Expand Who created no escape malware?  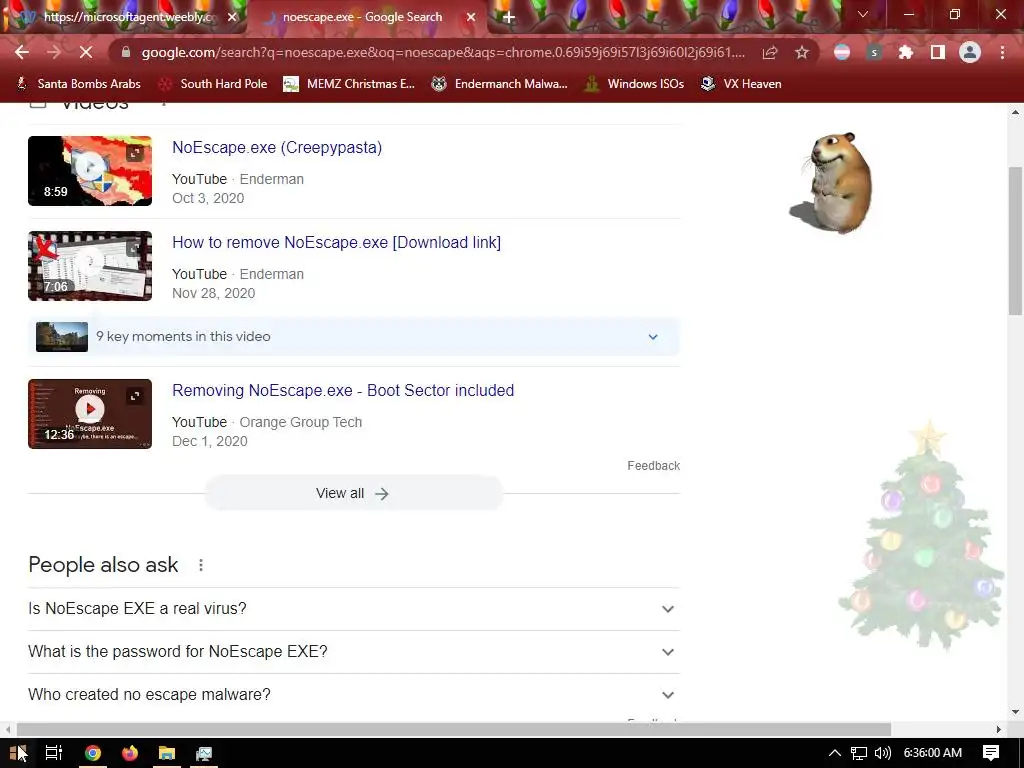354,695
